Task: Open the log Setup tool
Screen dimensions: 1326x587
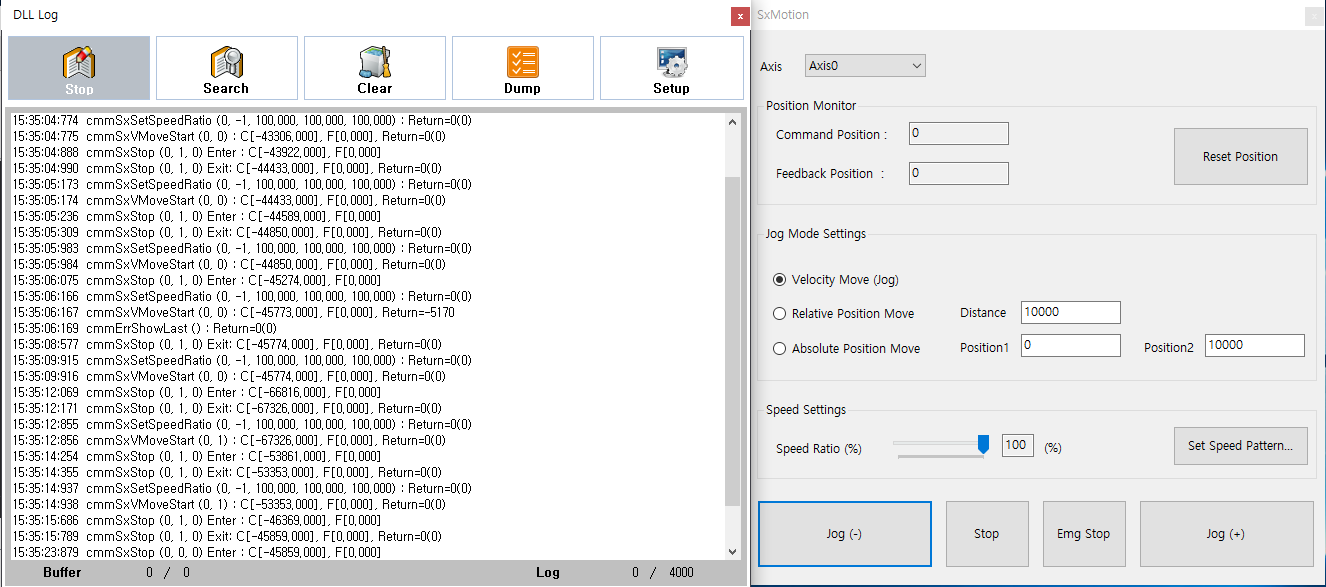Action: click(671, 68)
